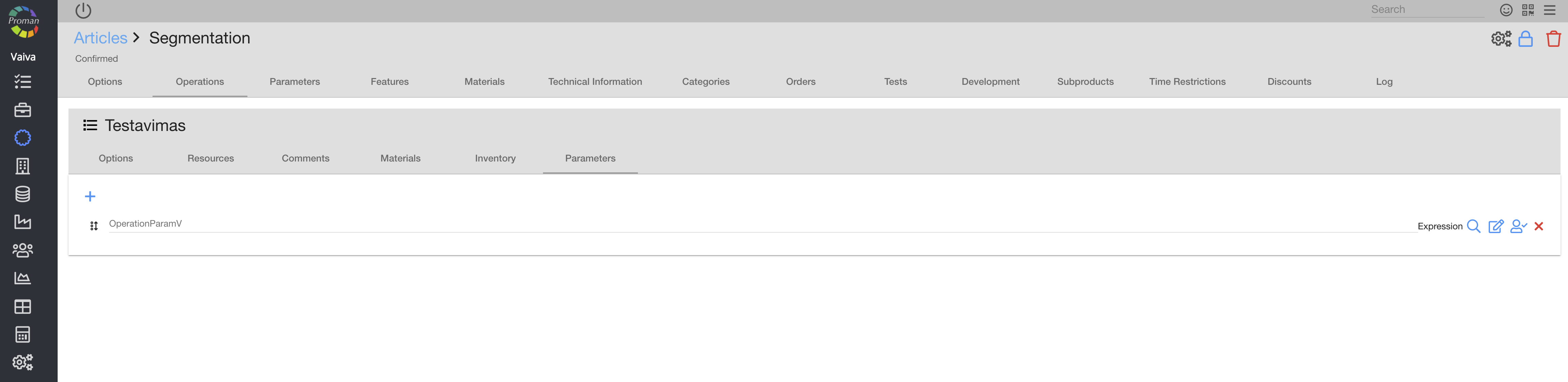This screenshot has width=1568, height=382.
Task: Switch to the Technical Information tab
Action: pos(595,82)
